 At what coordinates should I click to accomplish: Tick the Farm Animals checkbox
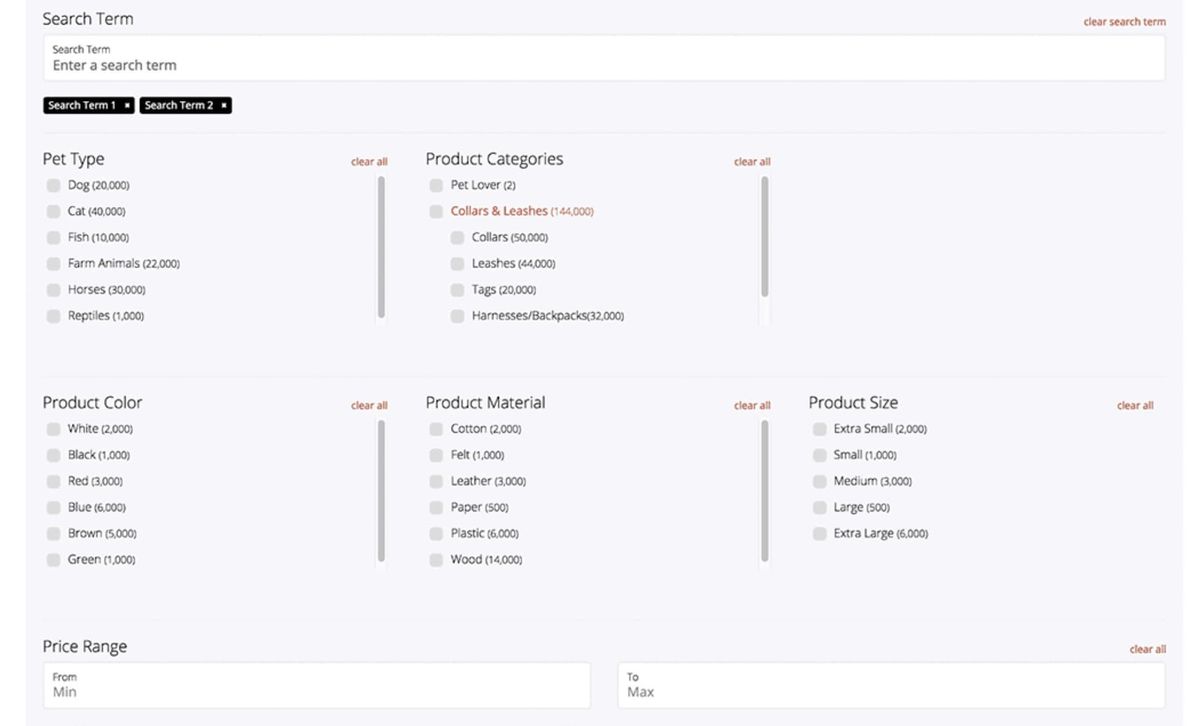(53, 264)
